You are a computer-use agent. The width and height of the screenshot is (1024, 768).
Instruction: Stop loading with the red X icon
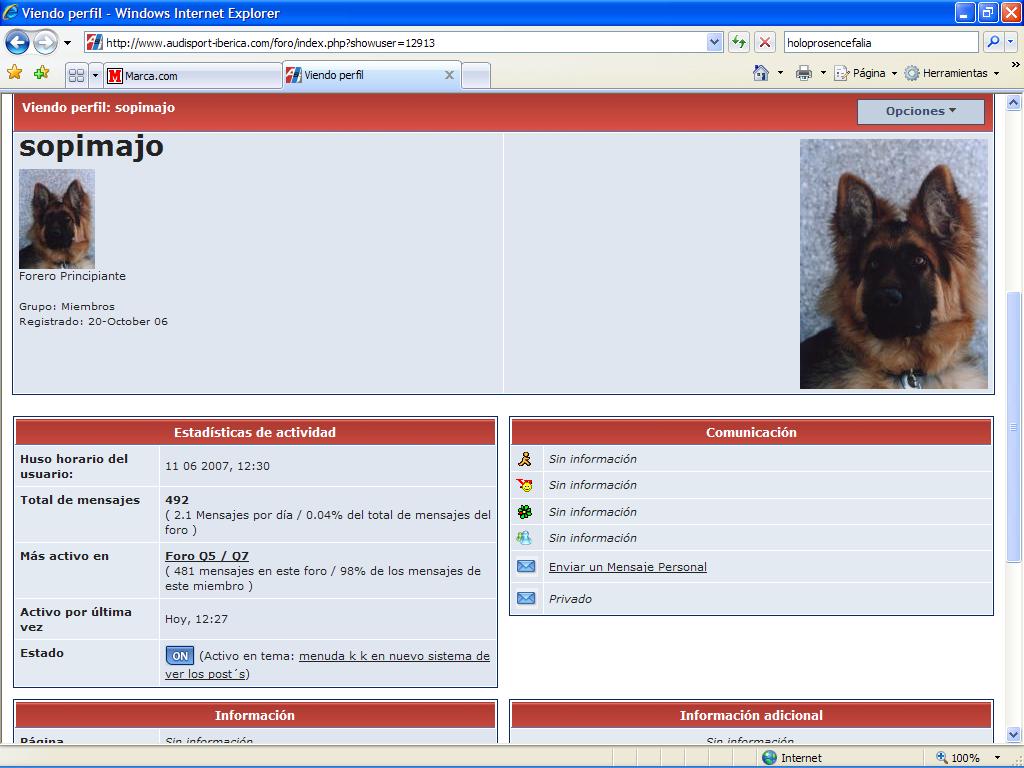pos(765,43)
